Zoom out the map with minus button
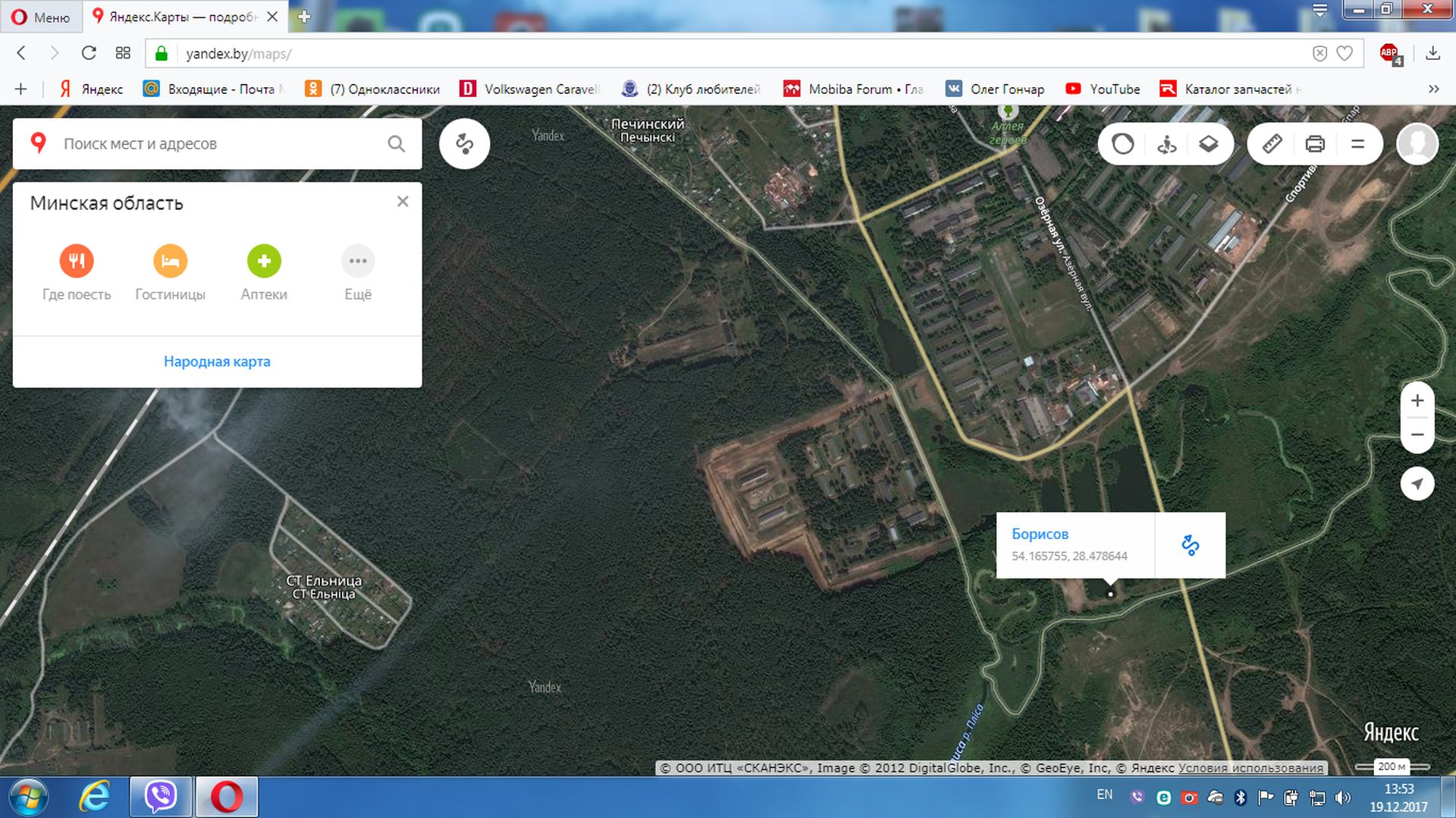The height and width of the screenshot is (818, 1456). [1417, 435]
